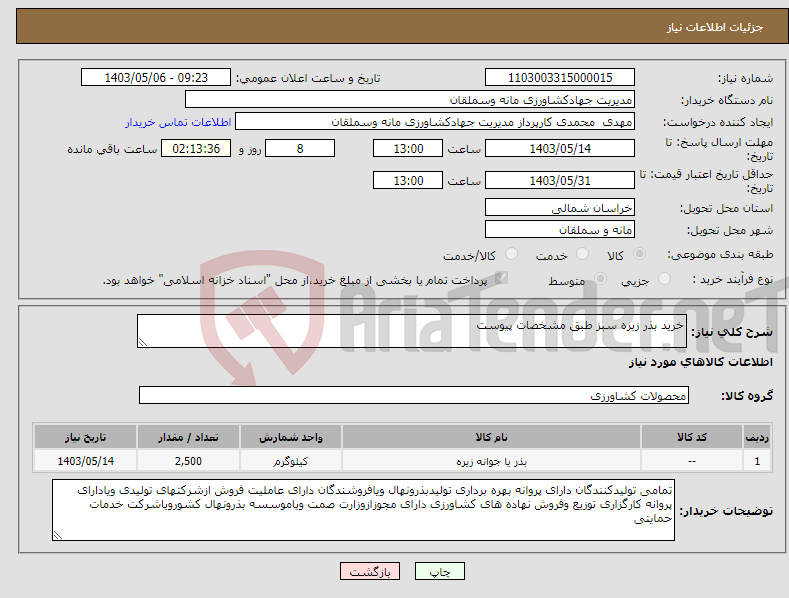Viewport: 789px width, 598px height.
Task: Select the جزیی purchase type radio
Action: [x=664, y=278]
